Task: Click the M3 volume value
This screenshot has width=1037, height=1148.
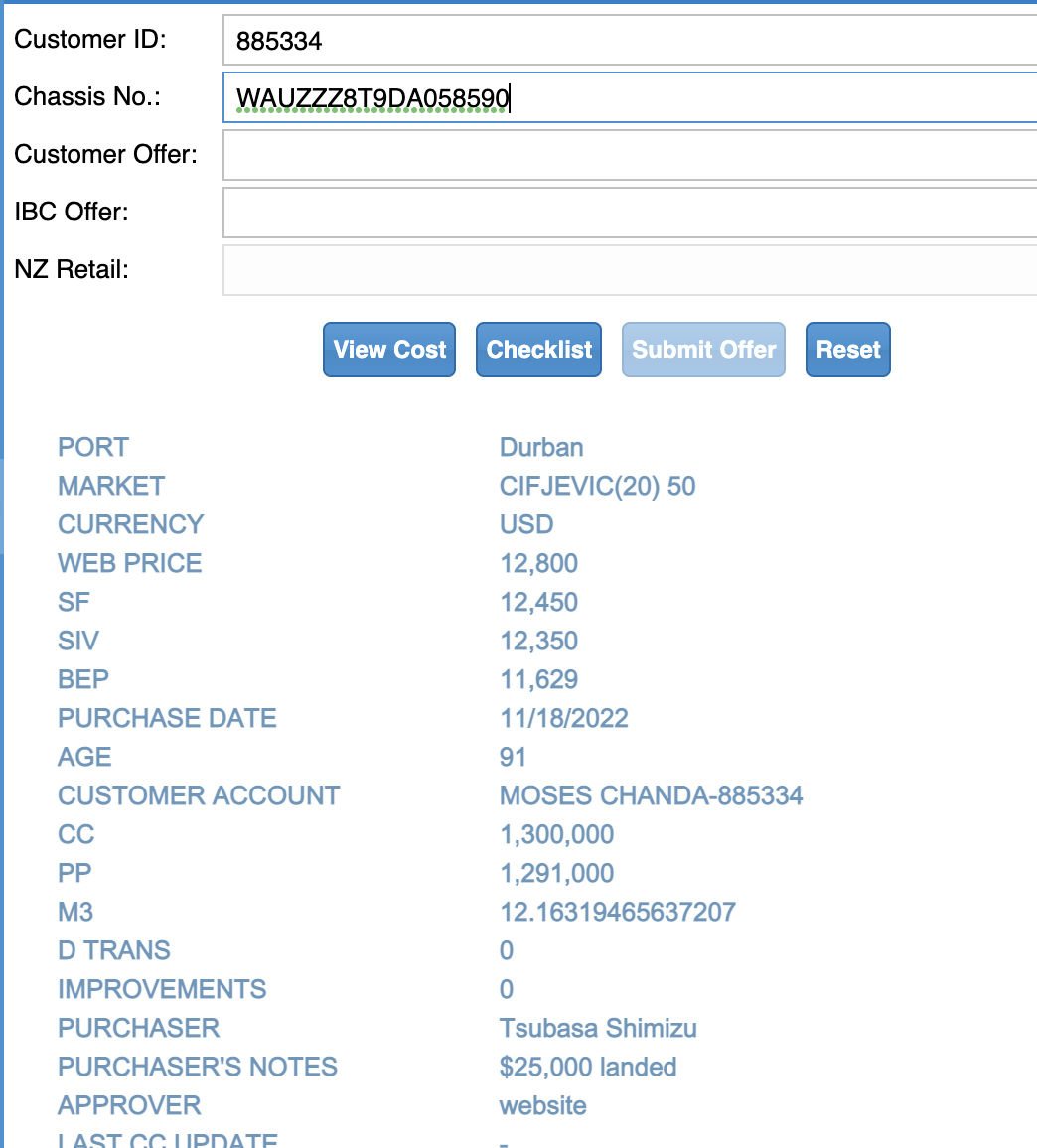Action: tap(618, 912)
